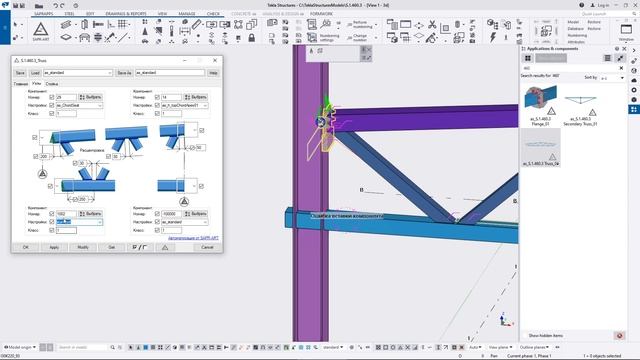Click the component search input field
This screenshot has height=360, width=640.
569,68
